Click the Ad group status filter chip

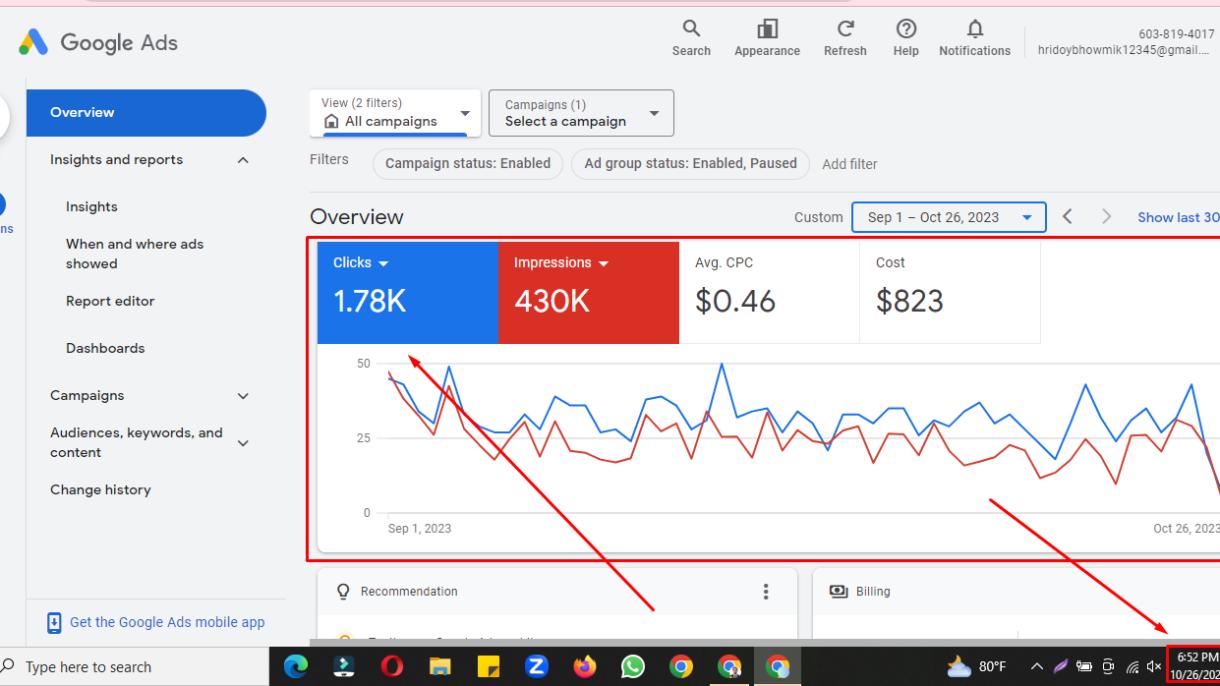(691, 164)
